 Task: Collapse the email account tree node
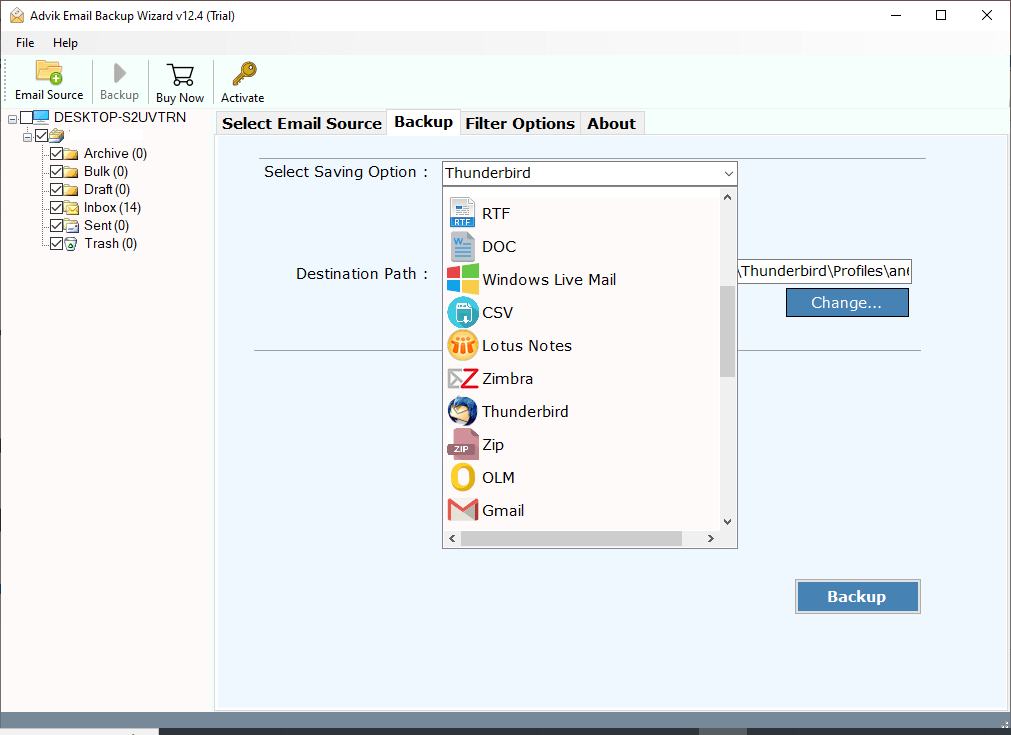point(27,137)
